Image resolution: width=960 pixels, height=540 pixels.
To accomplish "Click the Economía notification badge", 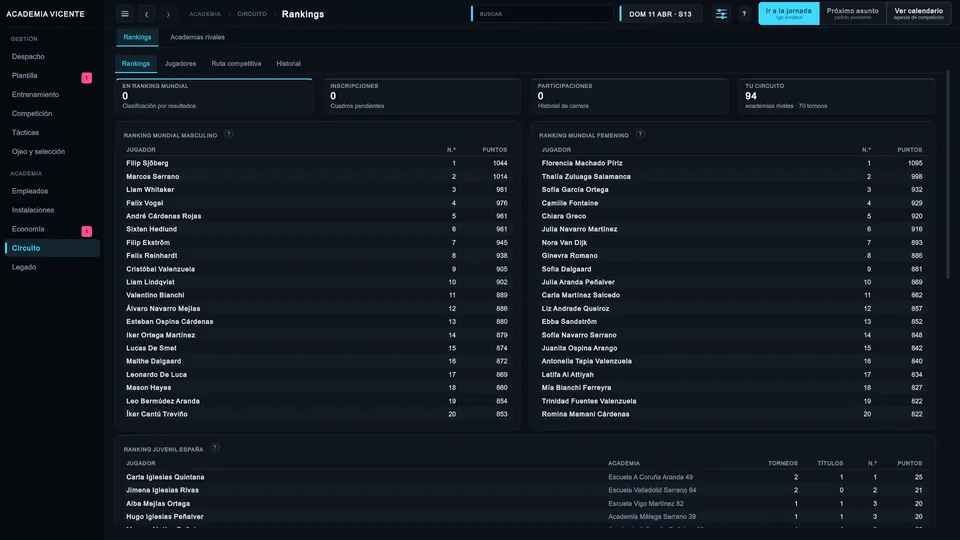I will click(x=86, y=231).
